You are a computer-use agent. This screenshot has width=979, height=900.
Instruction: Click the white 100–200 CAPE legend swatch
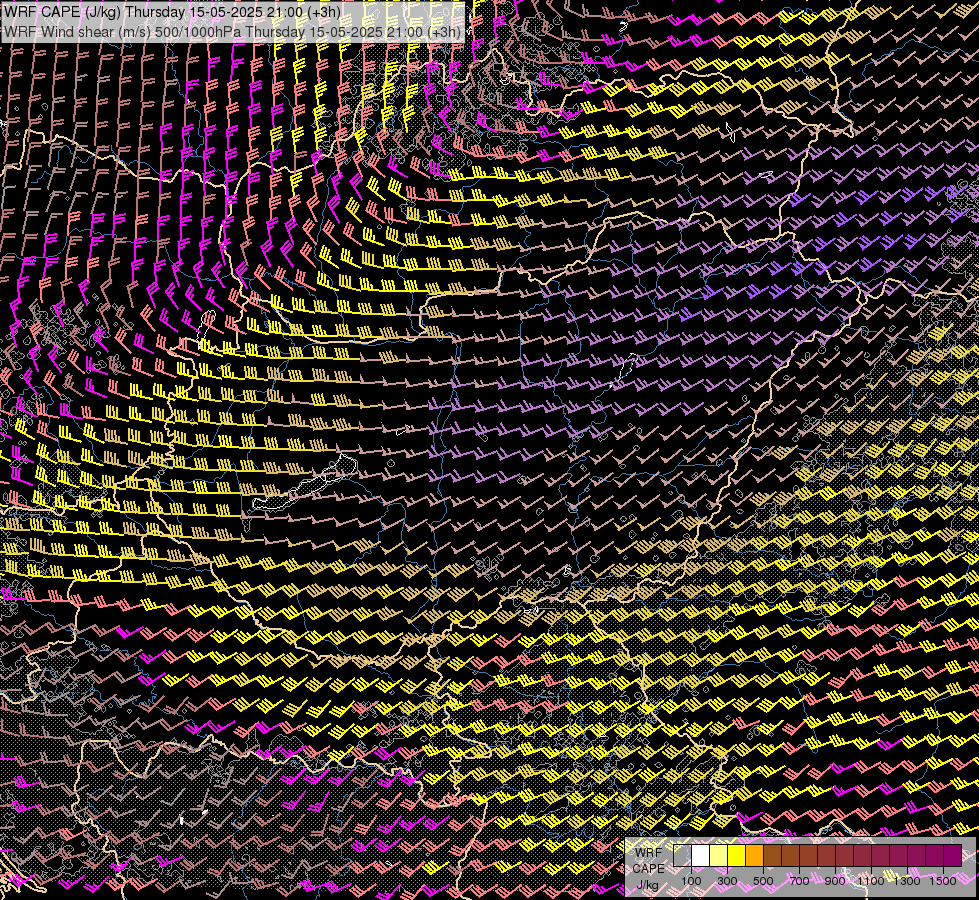[x=701, y=855]
